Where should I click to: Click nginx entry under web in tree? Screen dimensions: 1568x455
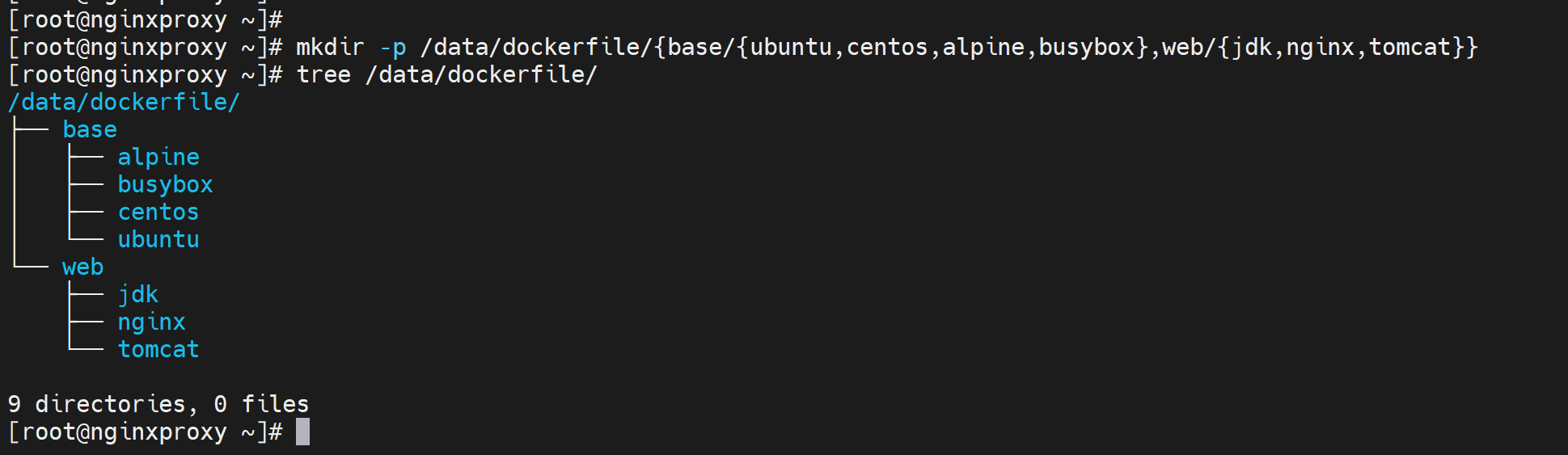click(x=152, y=322)
